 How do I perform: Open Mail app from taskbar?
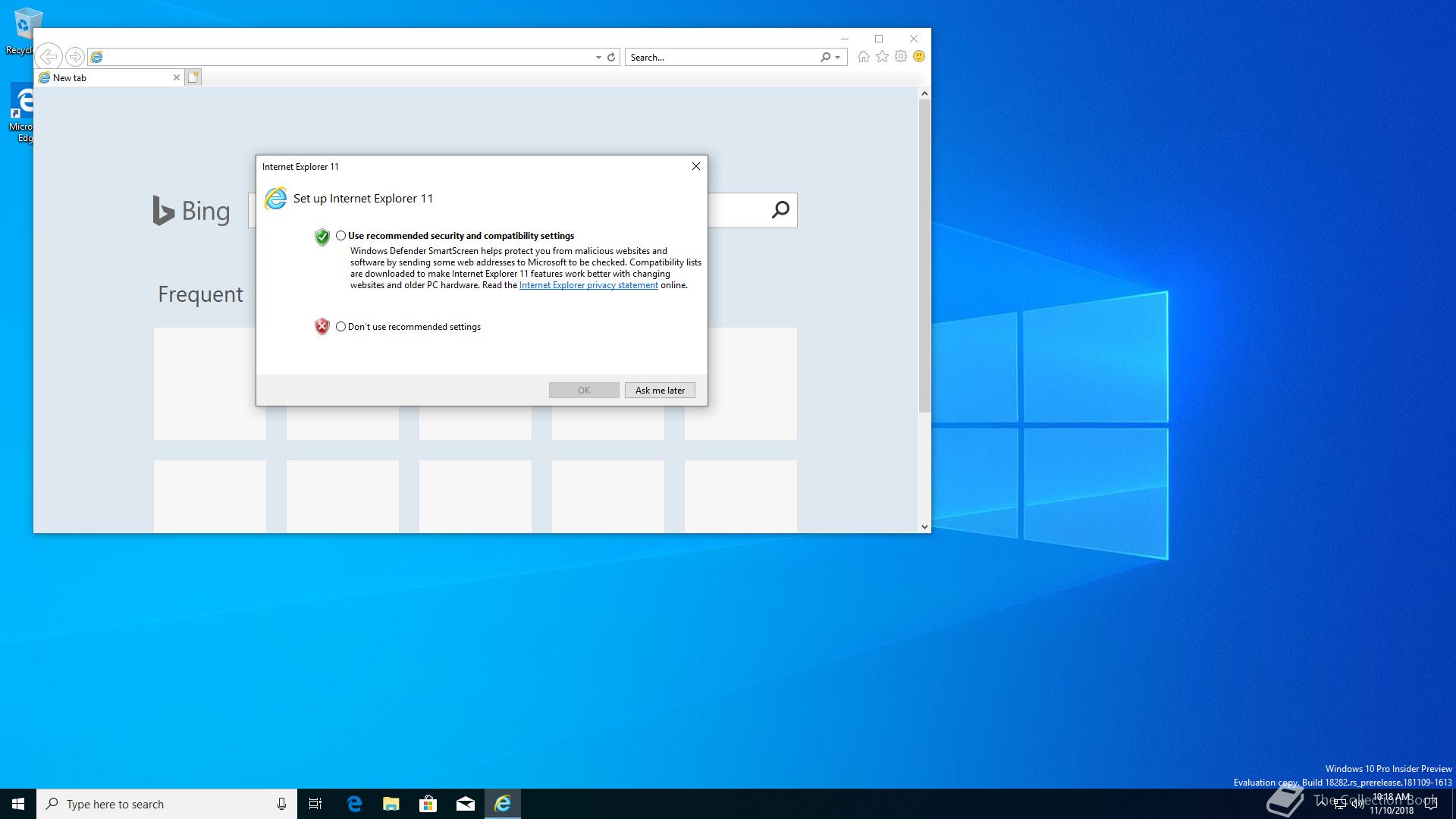pyautogui.click(x=465, y=804)
